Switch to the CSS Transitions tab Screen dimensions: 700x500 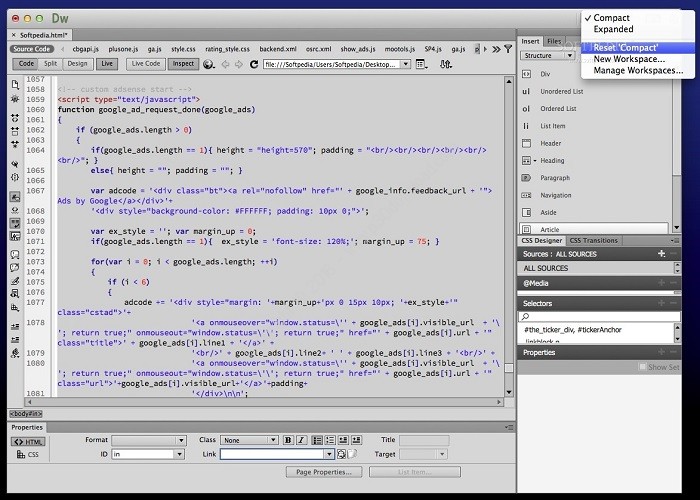click(x=595, y=241)
